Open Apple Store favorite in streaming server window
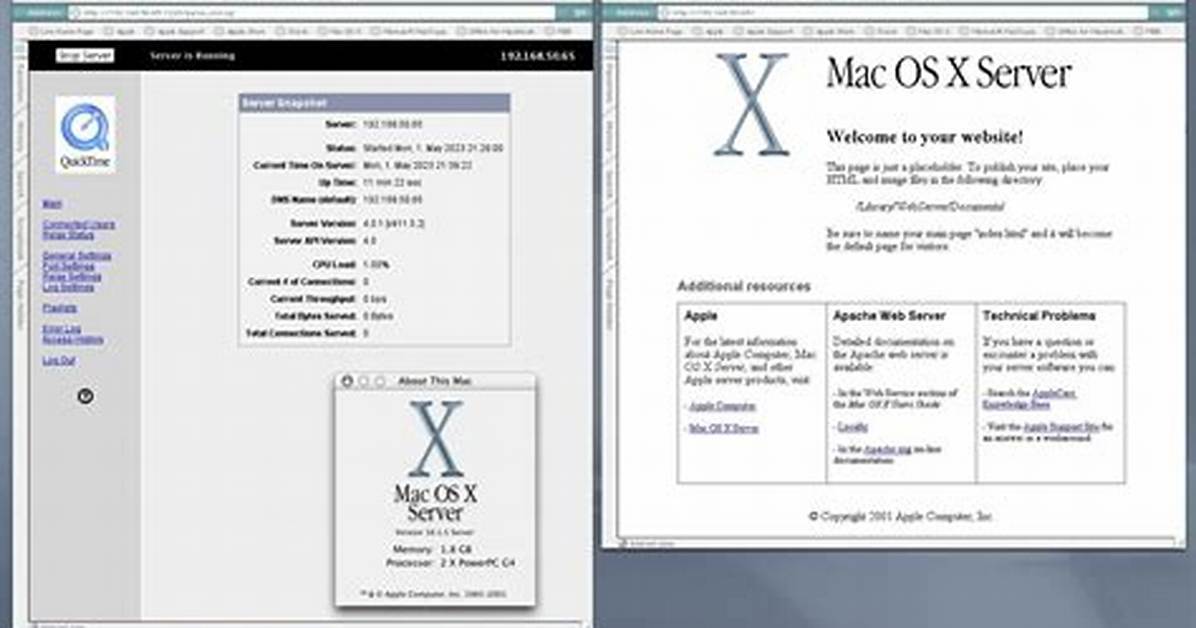Screen dimensions: 1196x628 click(x=240, y=31)
